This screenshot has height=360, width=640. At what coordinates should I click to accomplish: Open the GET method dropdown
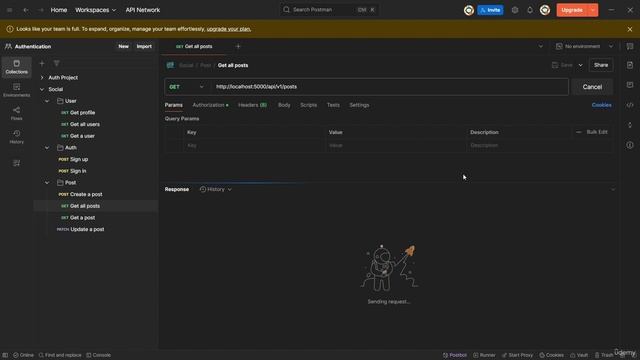tap(187, 87)
